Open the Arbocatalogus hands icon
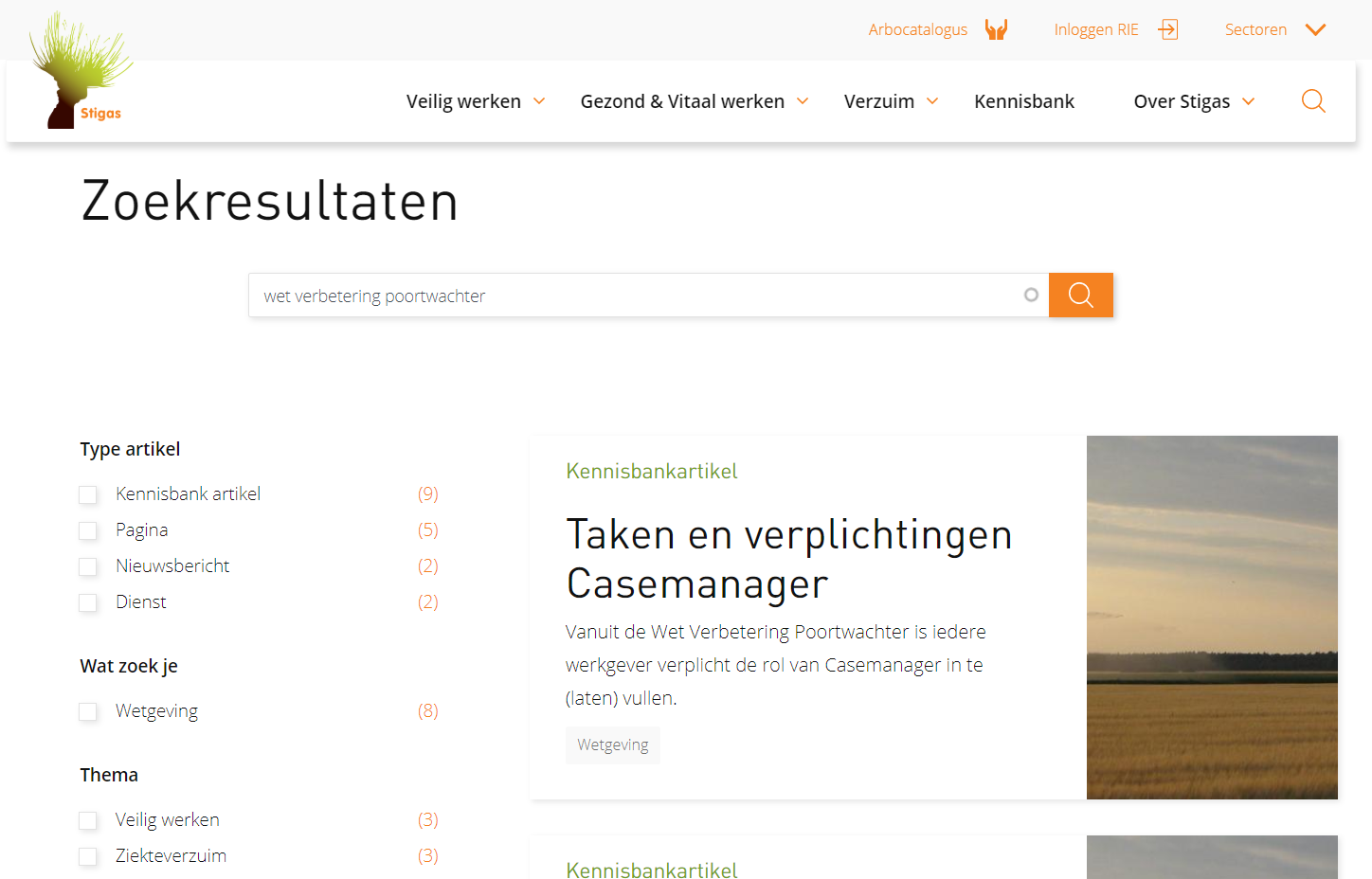The width and height of the screenshot is (1372, 879). click(x=996, y=29)
